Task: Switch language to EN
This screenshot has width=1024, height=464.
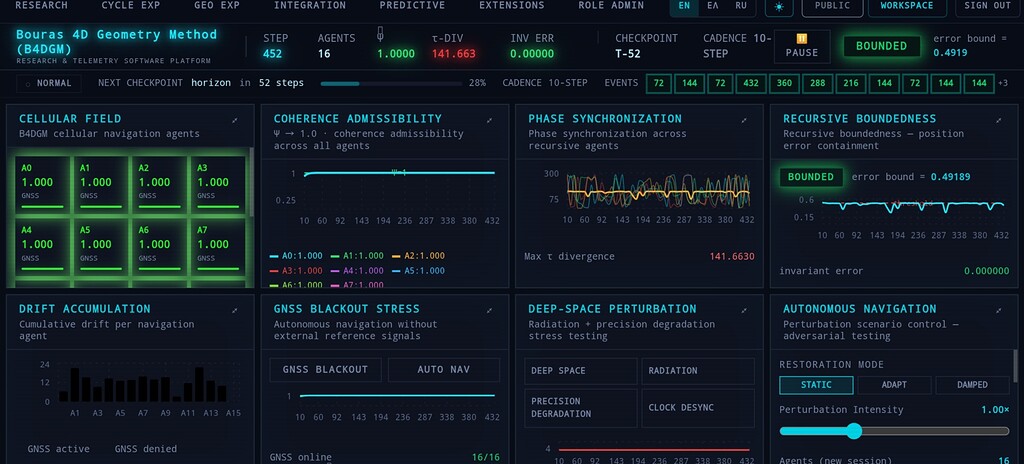Action: pyautogui.click(x=684, y=6)
